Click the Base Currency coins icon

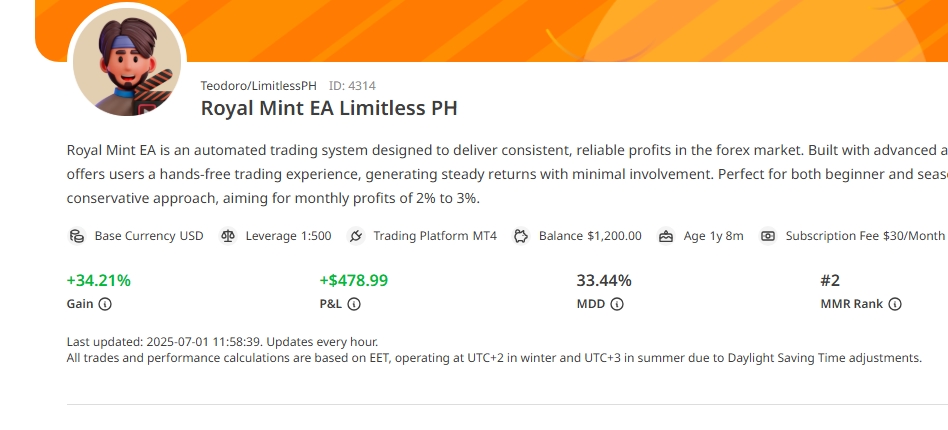tap(76, 237)
